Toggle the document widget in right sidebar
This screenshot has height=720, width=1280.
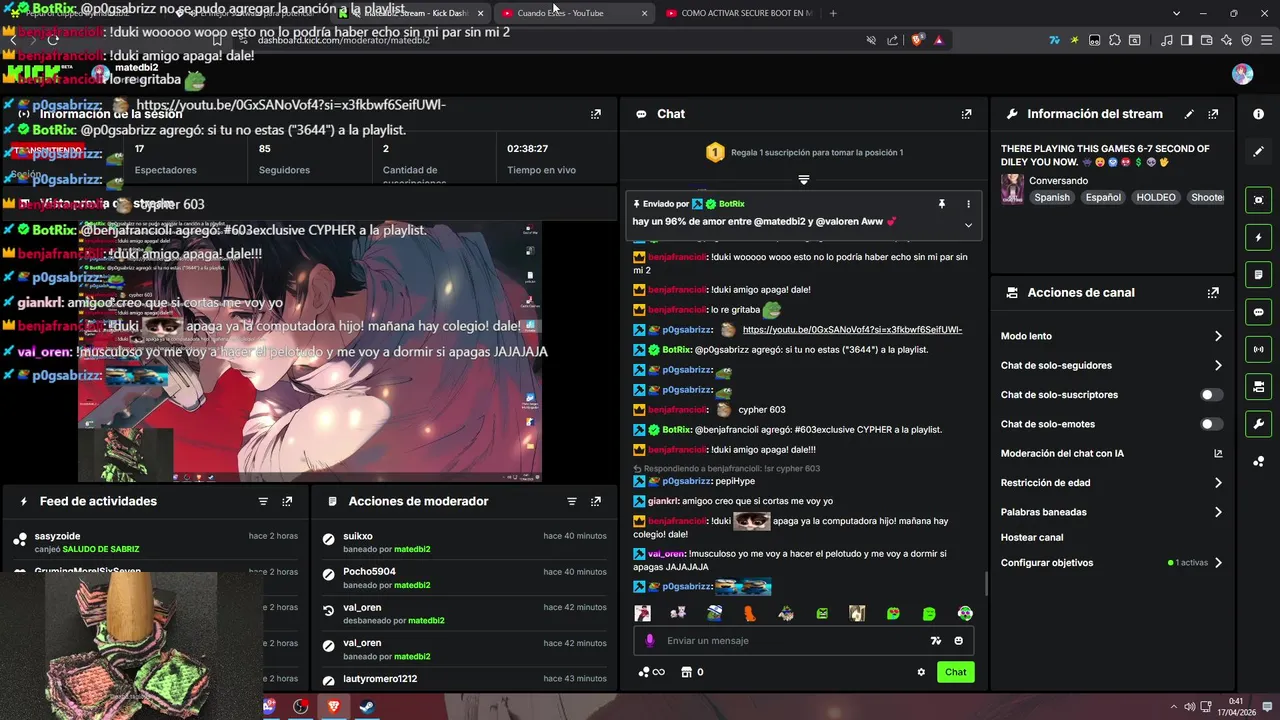click(1259, 275)
